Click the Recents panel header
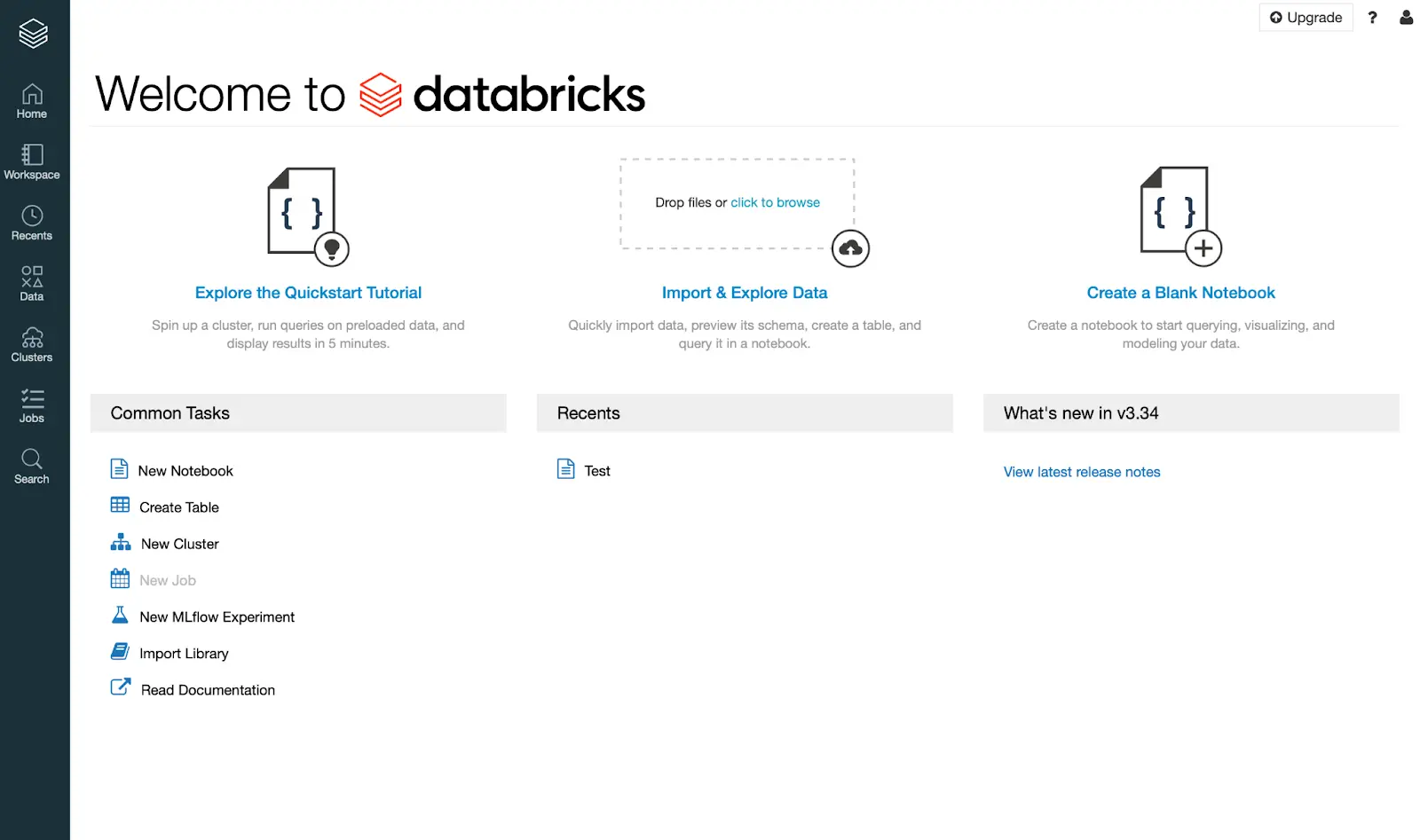This screenshot has width=1420, height=840. [745, 413]
